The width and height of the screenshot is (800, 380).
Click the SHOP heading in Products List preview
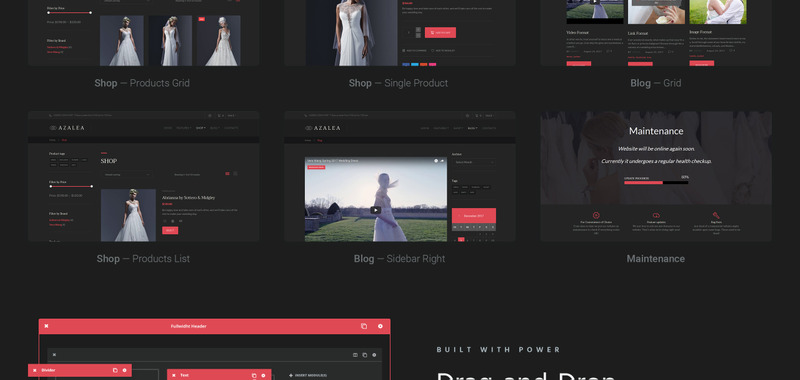point(109,161)
